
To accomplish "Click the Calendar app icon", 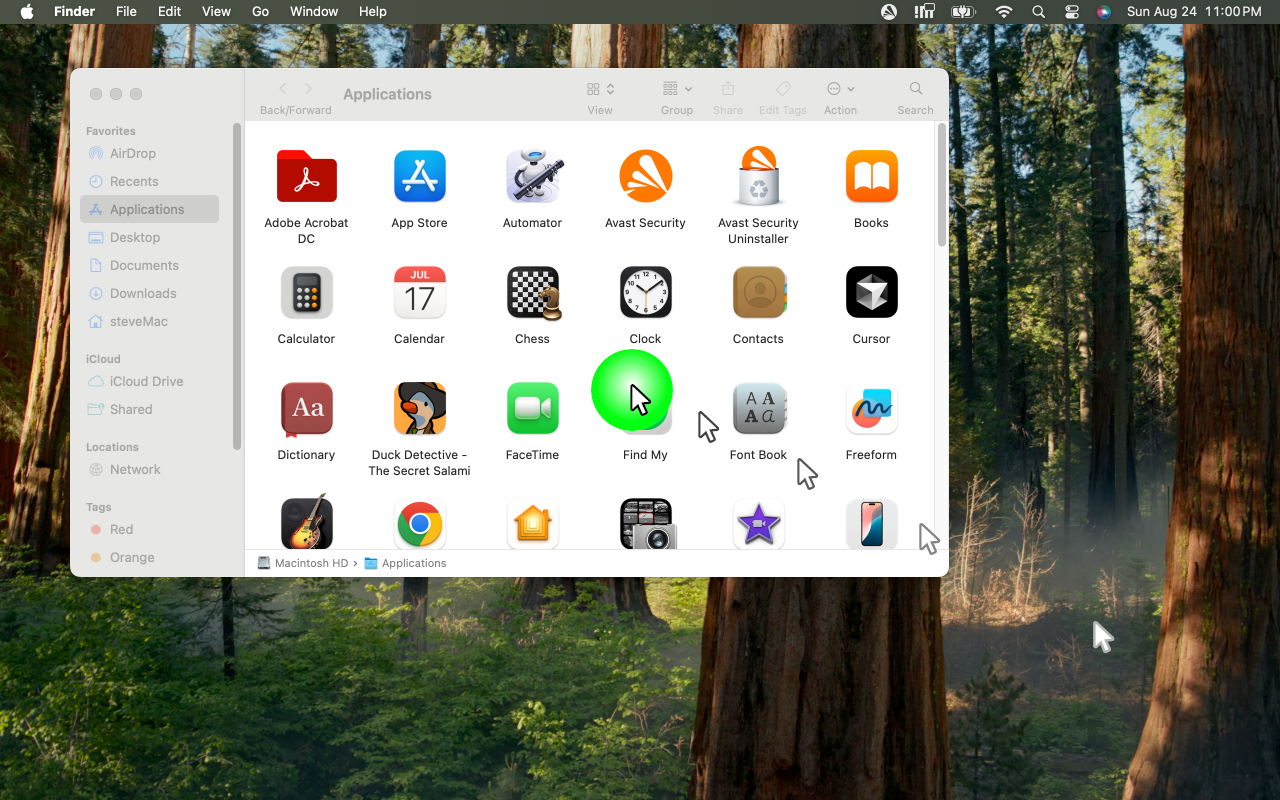I will pos(419,292).
